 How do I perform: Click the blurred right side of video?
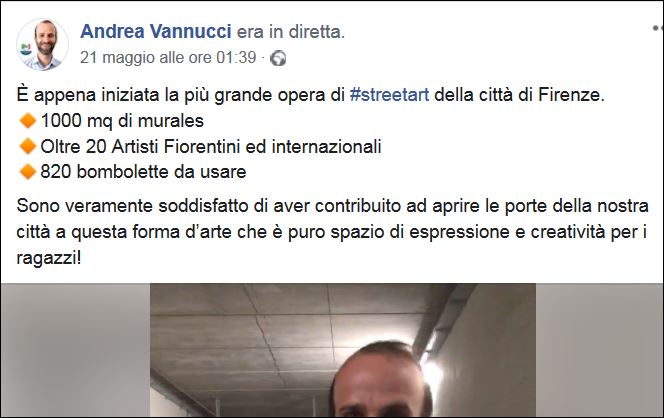[x=599, y=351]
